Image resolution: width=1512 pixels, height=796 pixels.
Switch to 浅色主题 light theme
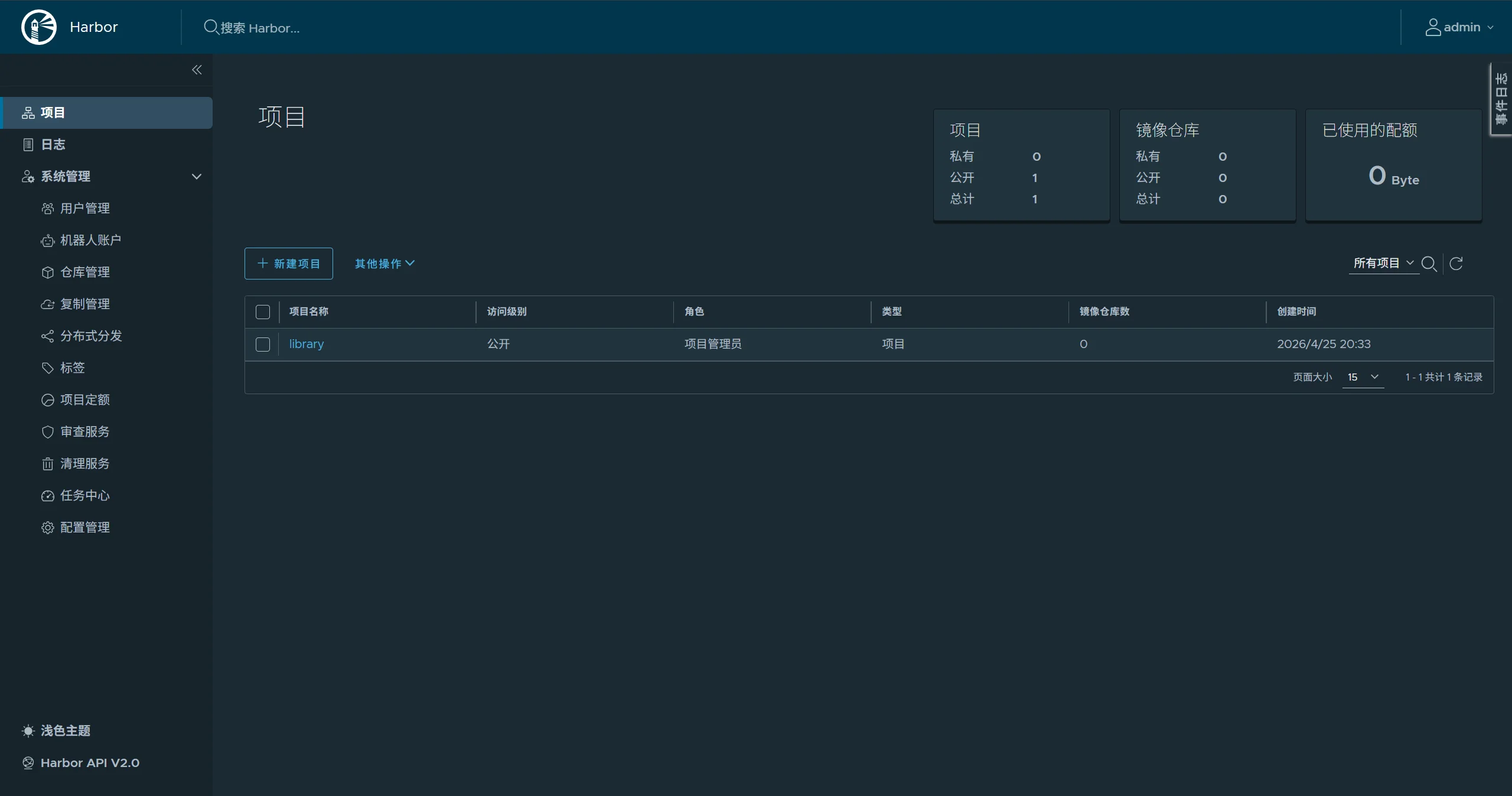tap(66, 731)
